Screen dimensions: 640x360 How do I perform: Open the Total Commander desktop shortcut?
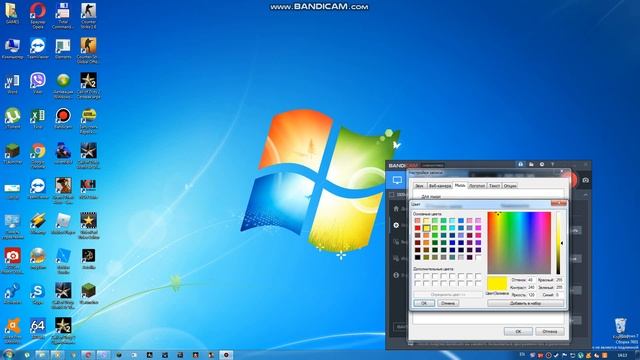(x=63, y=16)
